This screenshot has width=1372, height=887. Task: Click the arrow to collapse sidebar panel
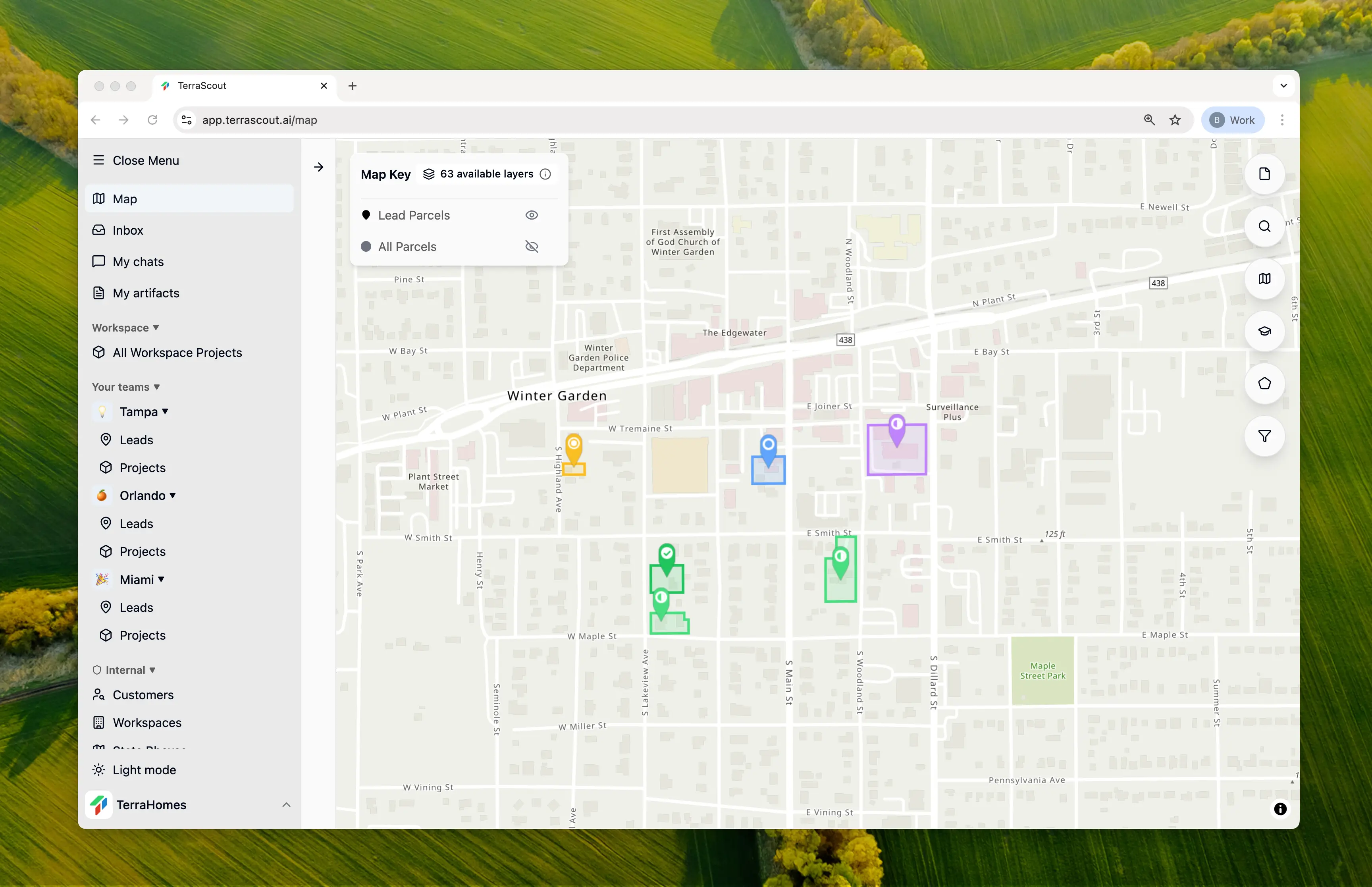(x=318, y=167)
